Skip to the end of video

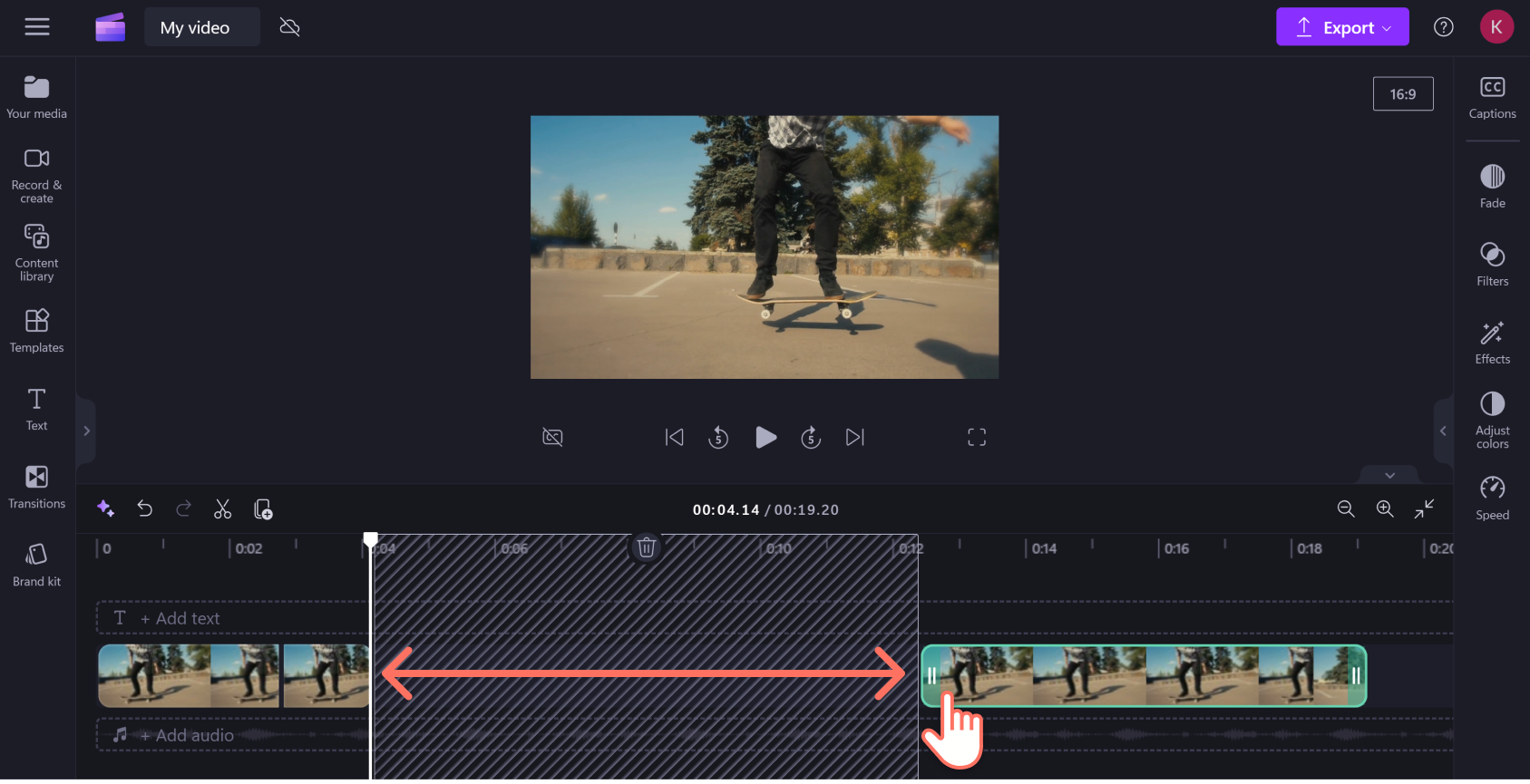(x=855, y=438)
